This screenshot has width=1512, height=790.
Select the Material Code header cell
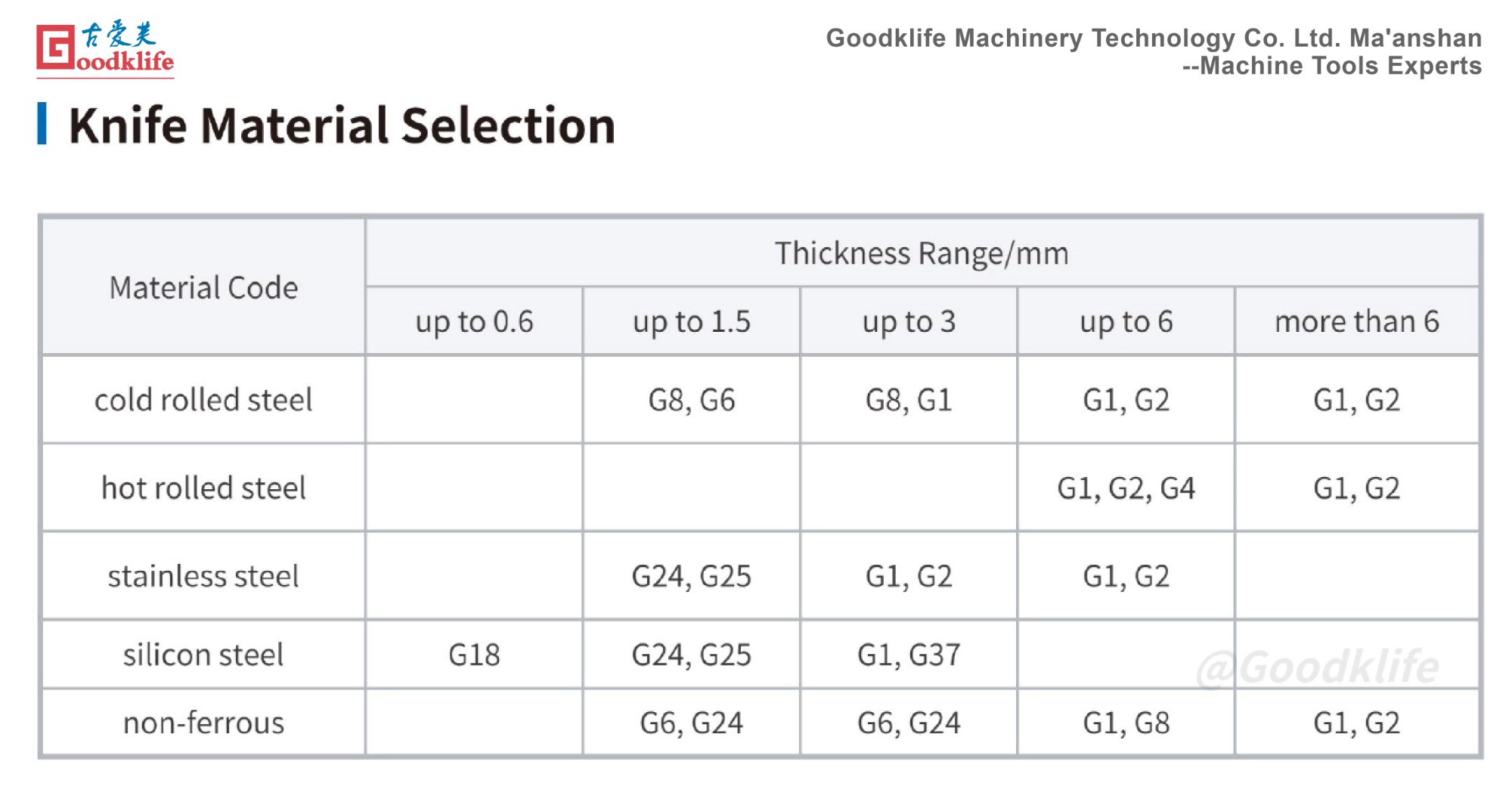tap(203, 288)
